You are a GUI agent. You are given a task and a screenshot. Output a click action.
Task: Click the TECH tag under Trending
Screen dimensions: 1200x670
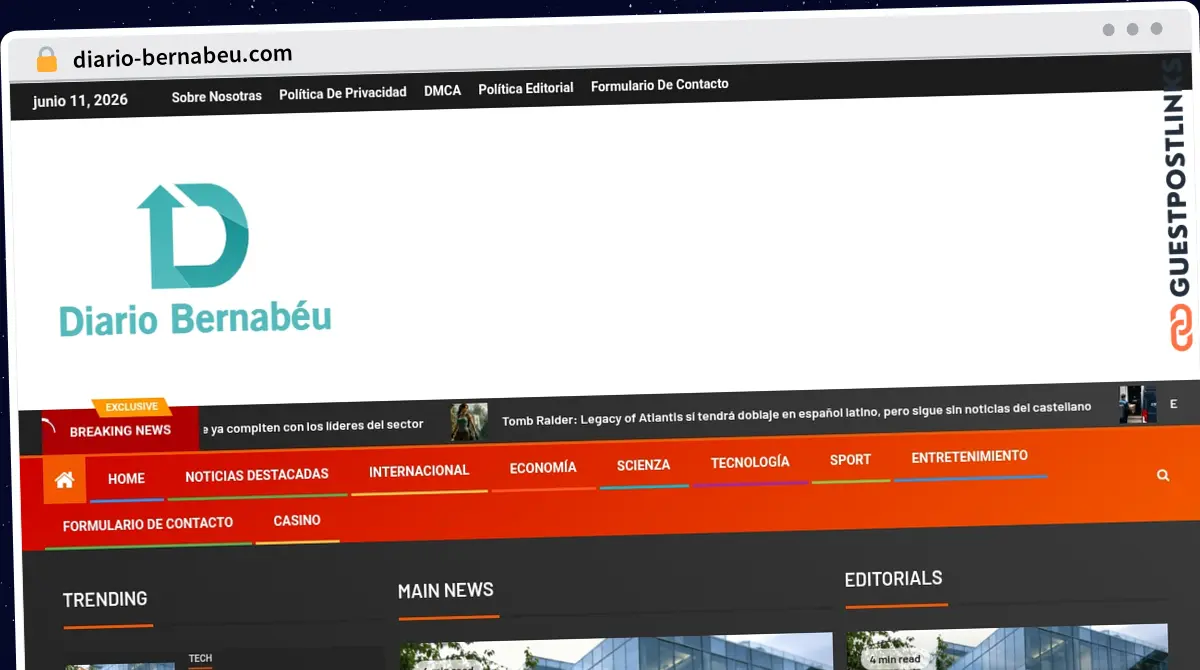200,658
